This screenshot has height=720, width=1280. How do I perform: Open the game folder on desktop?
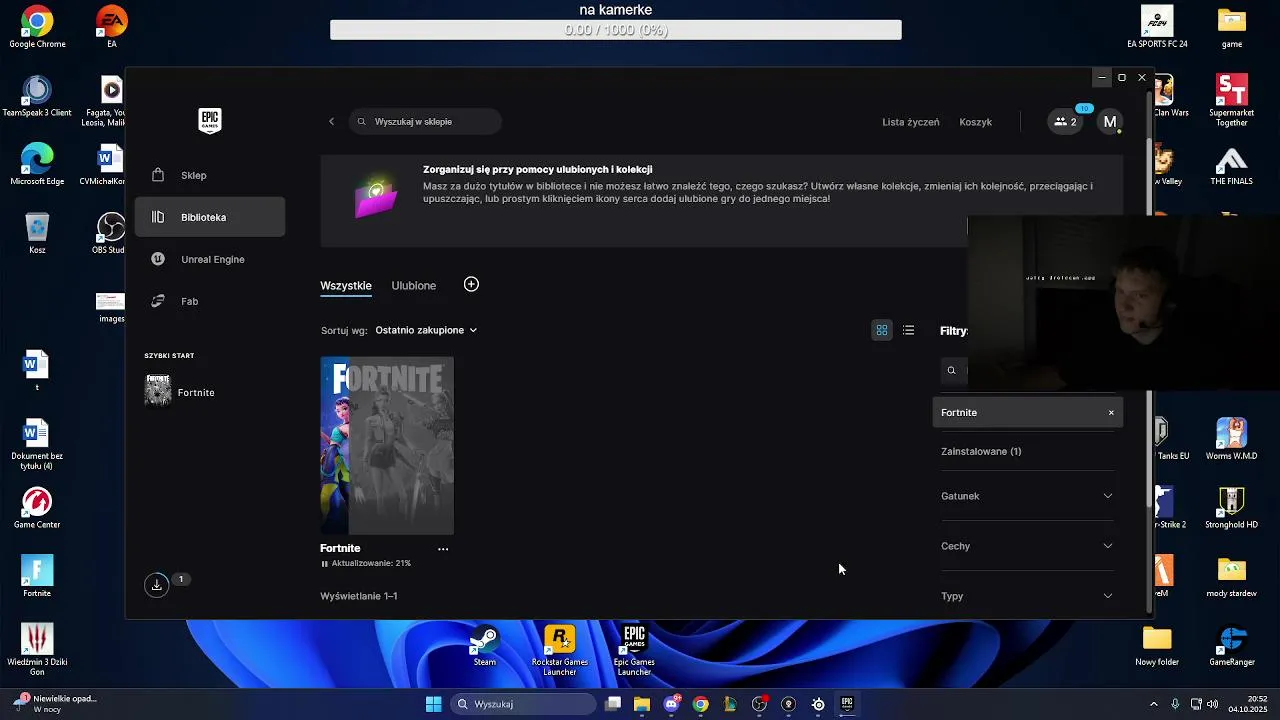1232,27
